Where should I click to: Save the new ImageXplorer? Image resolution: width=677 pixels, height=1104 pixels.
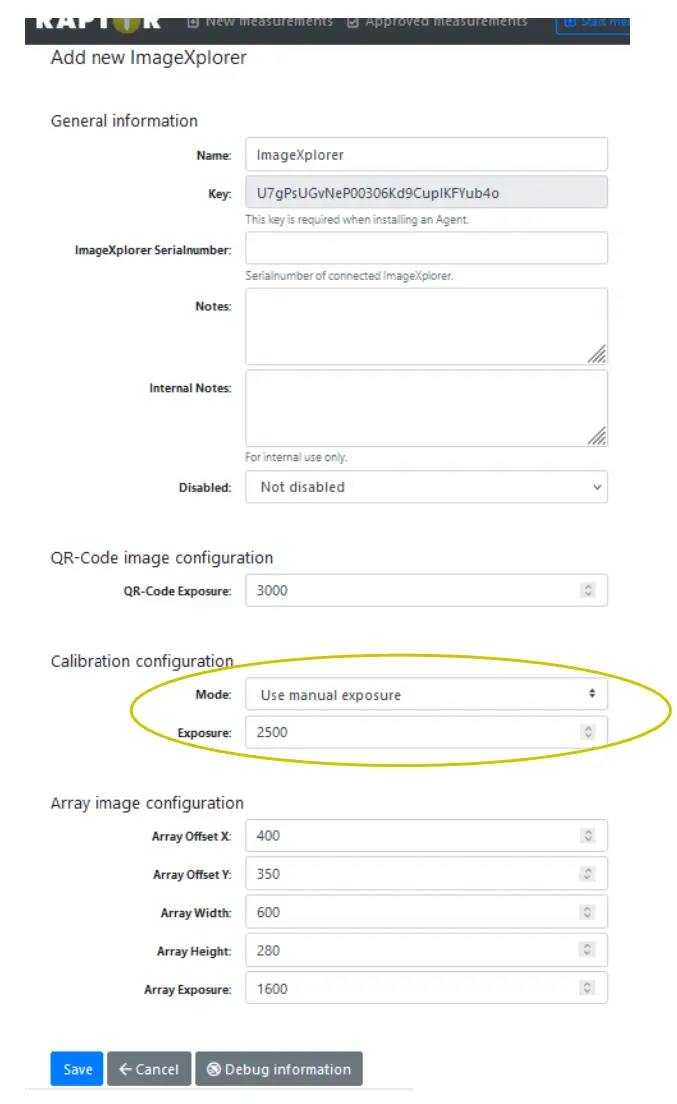point(76,1068)
